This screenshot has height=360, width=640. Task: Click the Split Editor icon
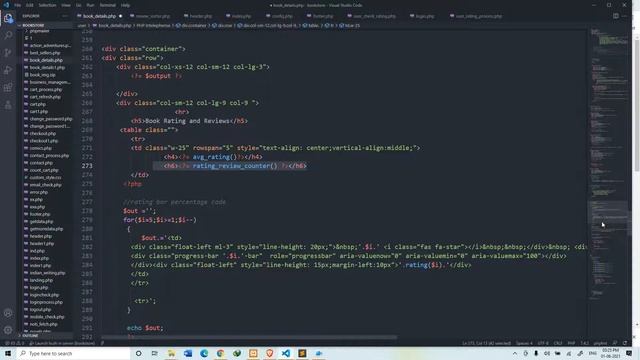tap(616, 16)
